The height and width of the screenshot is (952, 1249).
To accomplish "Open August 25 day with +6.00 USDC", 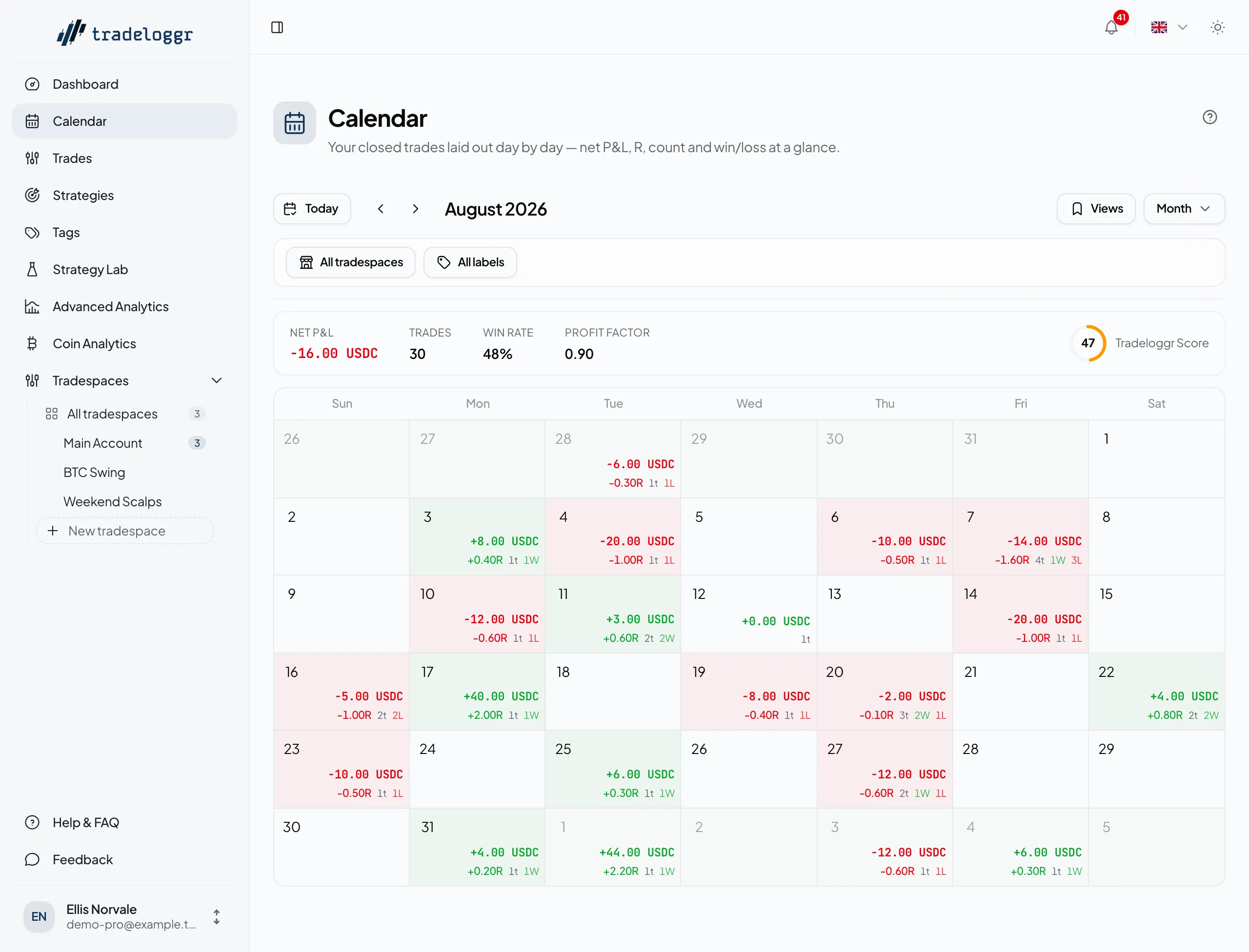I will point(613,770).
